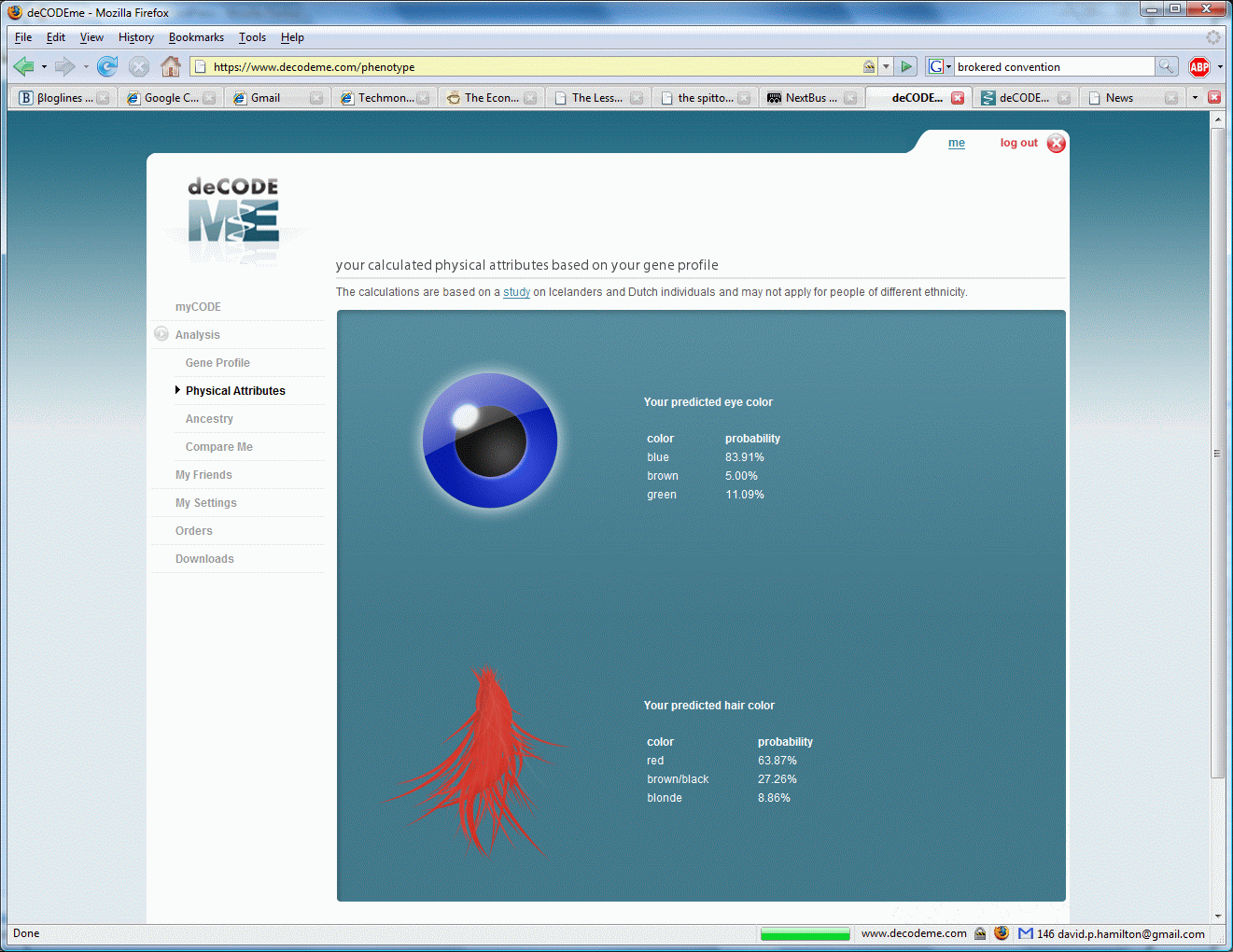Open the View menu
Image resolution: width=1233 pixels, height=952 pixels.
pyautogui.click(x=91, y=37)
